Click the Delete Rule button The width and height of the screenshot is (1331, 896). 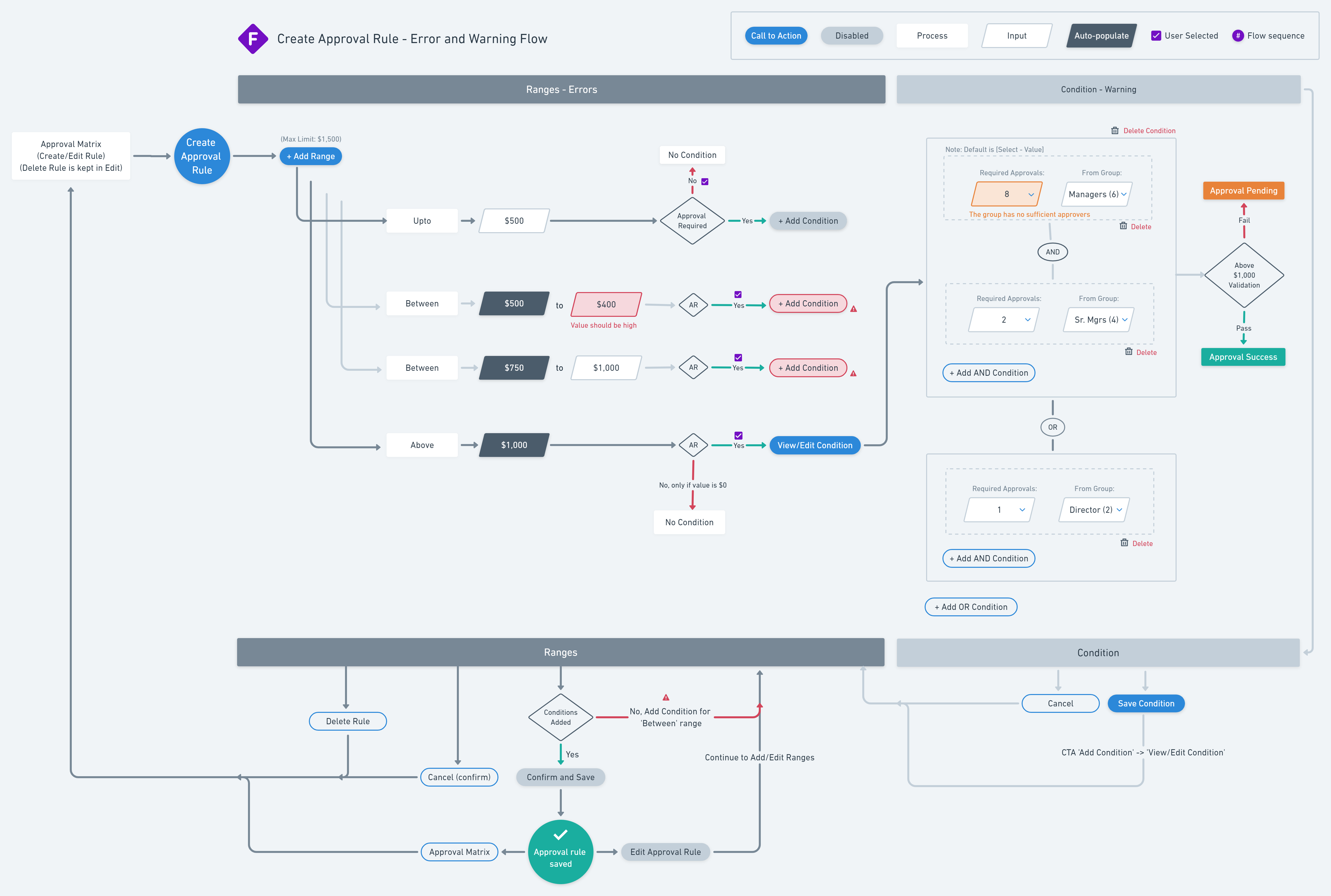(x=348, y=721)
